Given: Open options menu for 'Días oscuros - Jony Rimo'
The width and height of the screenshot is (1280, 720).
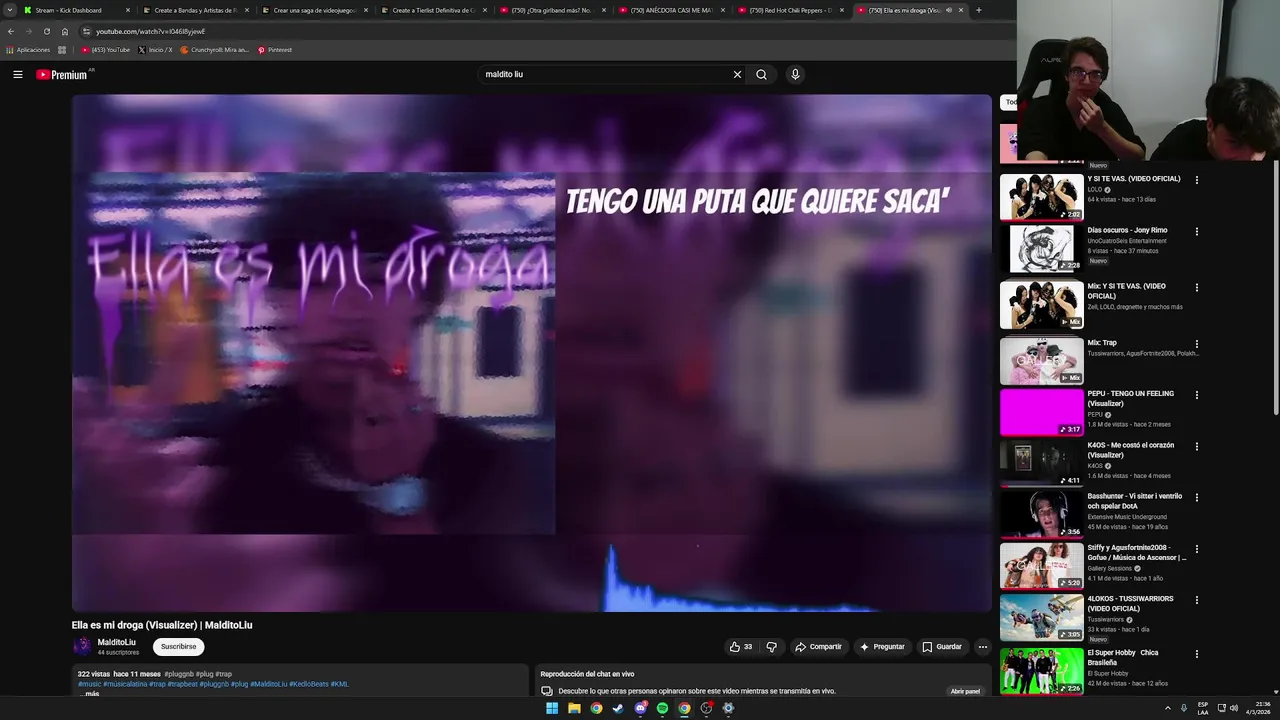Looking at the screenshot, I should [x=1196, y=231].
